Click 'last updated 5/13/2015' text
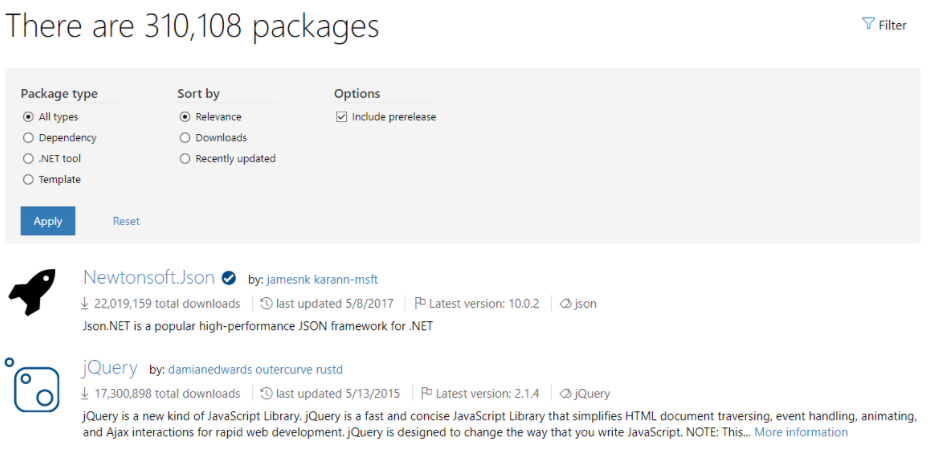Image resolution: width=938 pixels, height=456 pixels. (x=338, y=394)
